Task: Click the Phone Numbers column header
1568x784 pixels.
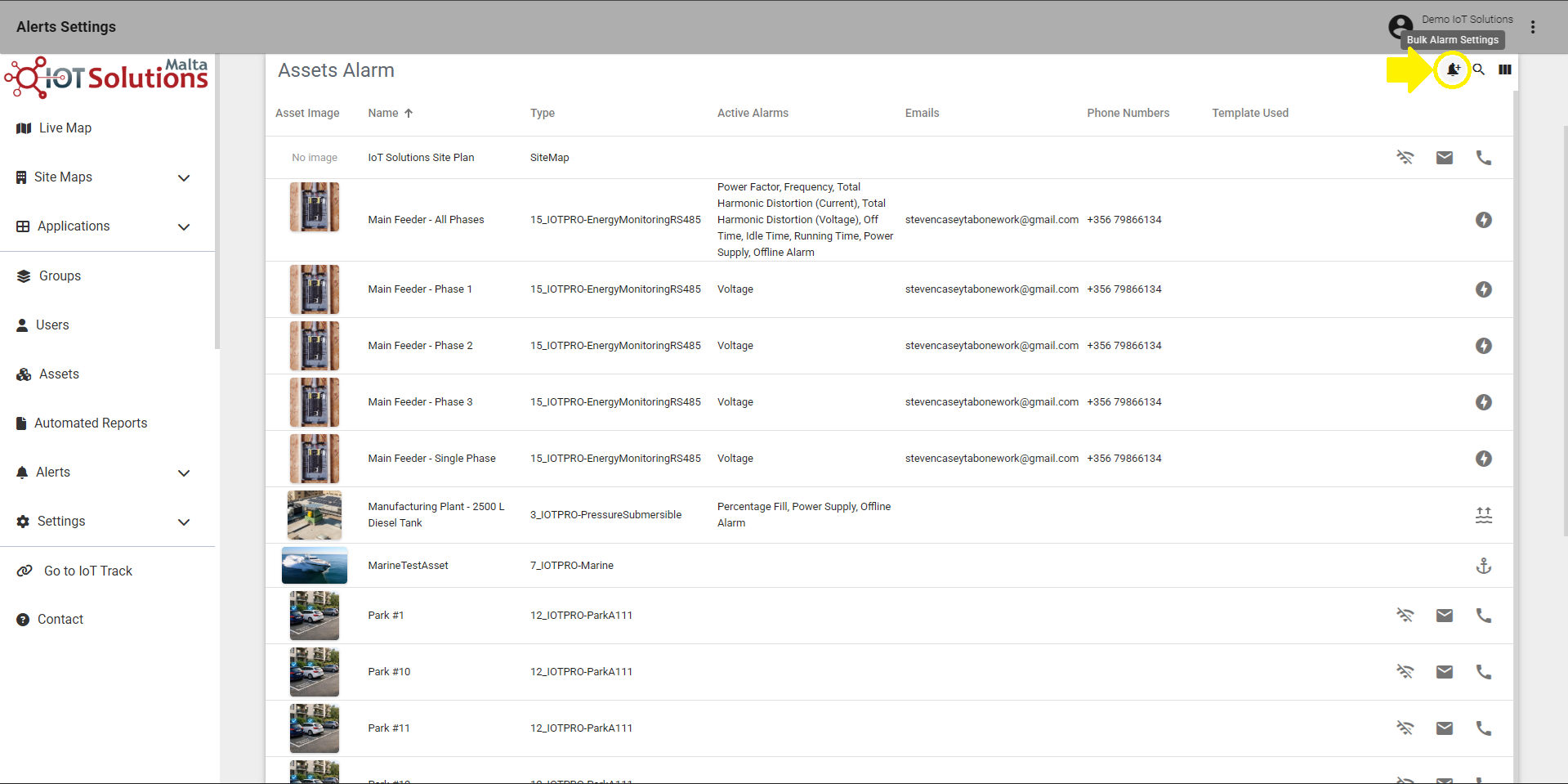Action: 1128,113
